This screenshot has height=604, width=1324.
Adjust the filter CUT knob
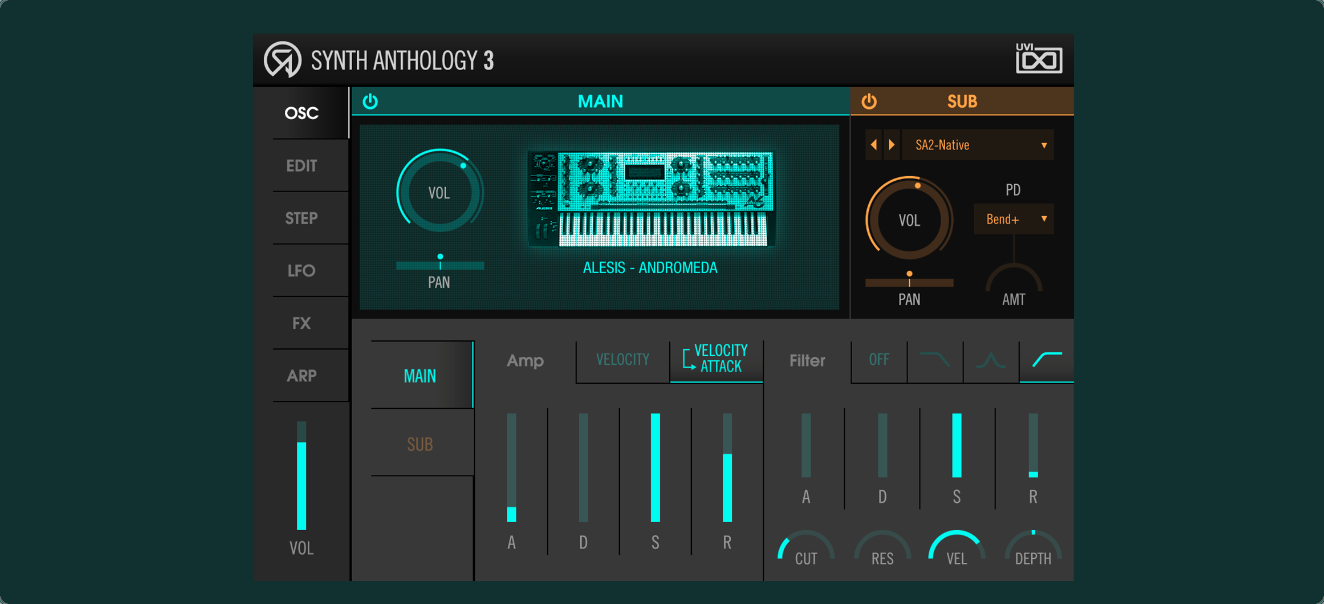click(x=806, y=548)
